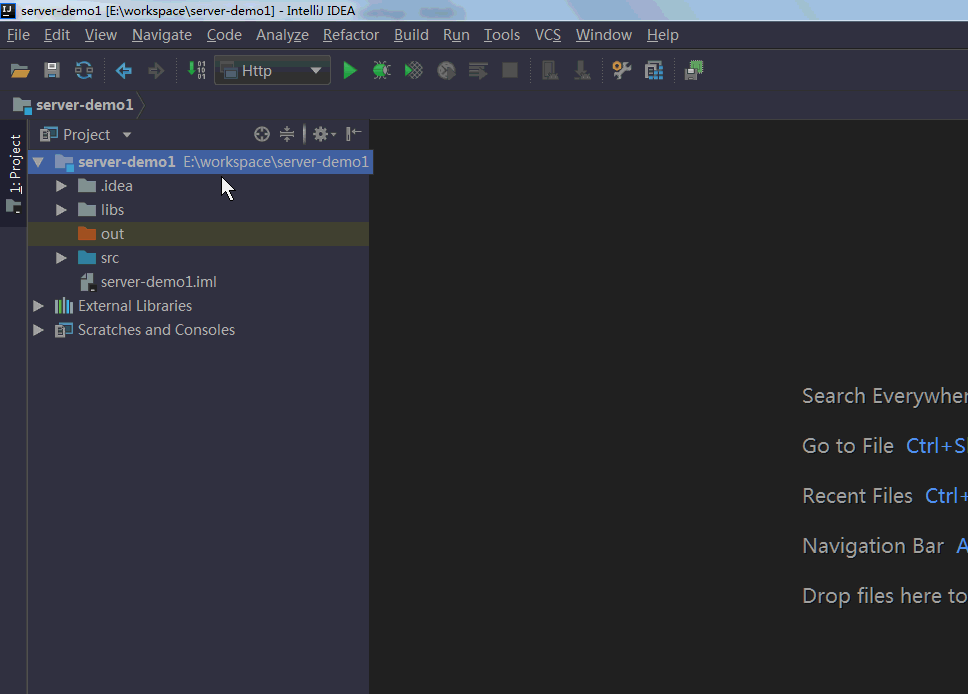
Task: Click server-demo1 in the navigation bar
Action: 85,105
